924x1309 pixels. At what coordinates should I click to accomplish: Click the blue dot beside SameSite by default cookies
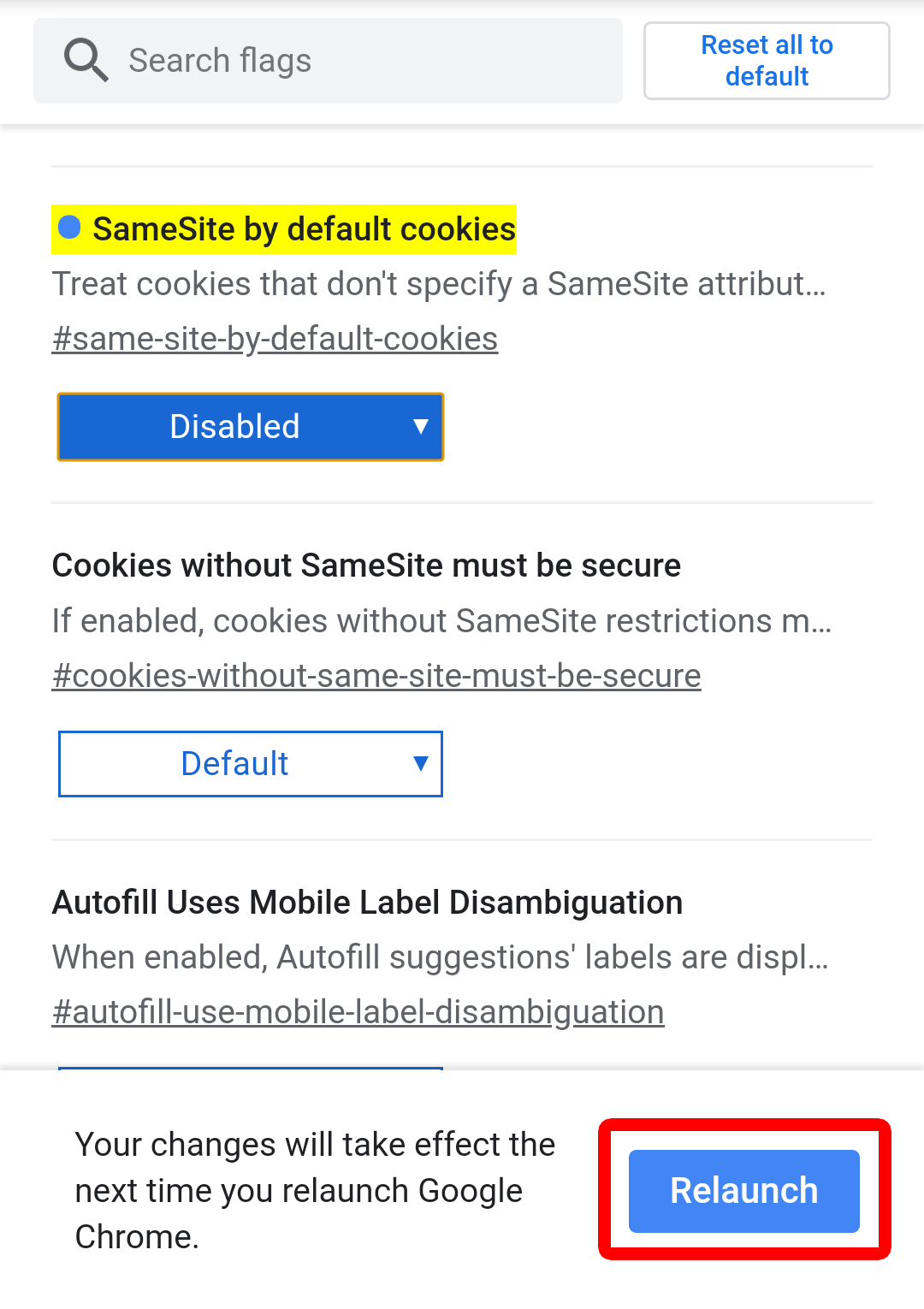(x=69, y=228)
